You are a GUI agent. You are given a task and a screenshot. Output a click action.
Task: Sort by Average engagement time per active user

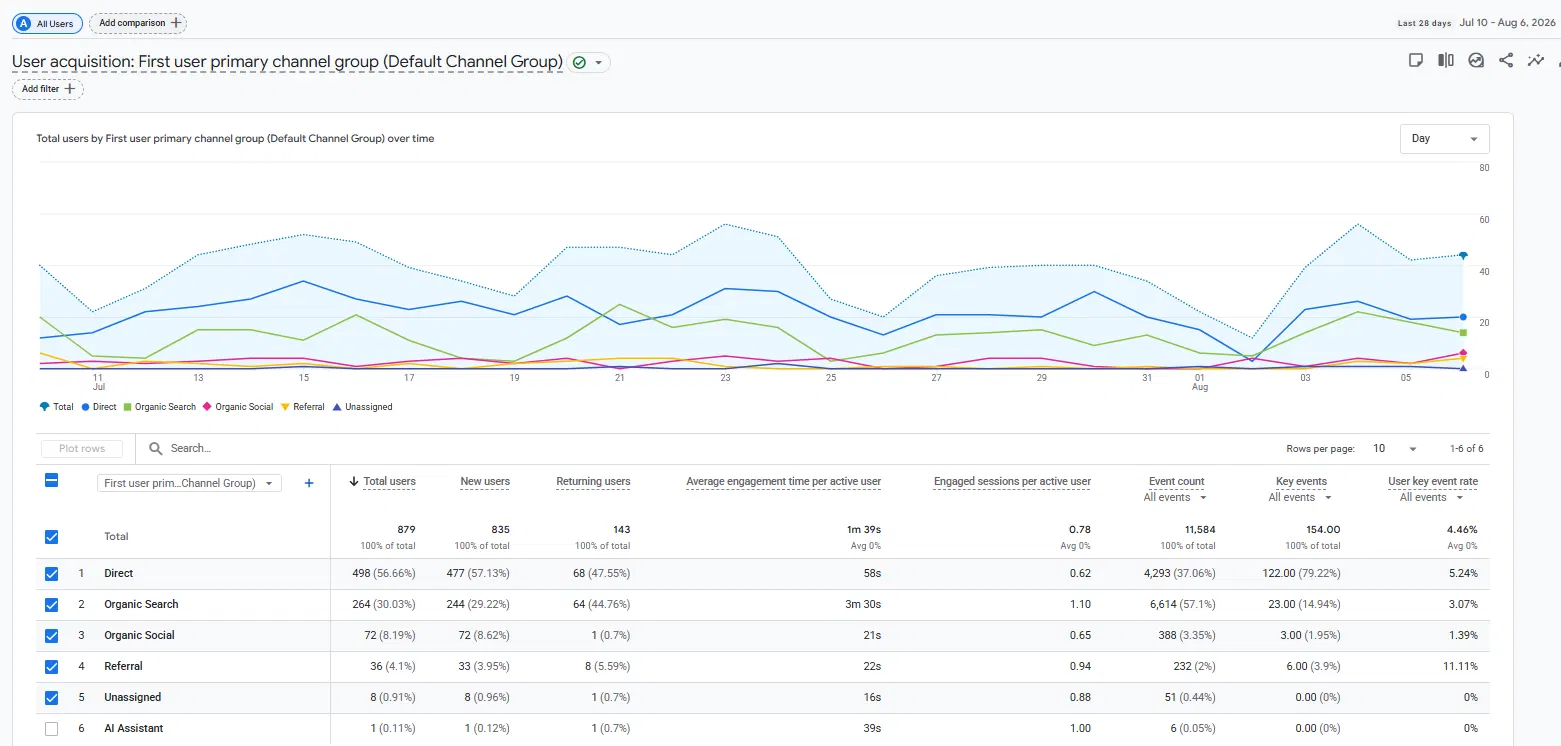783,481
